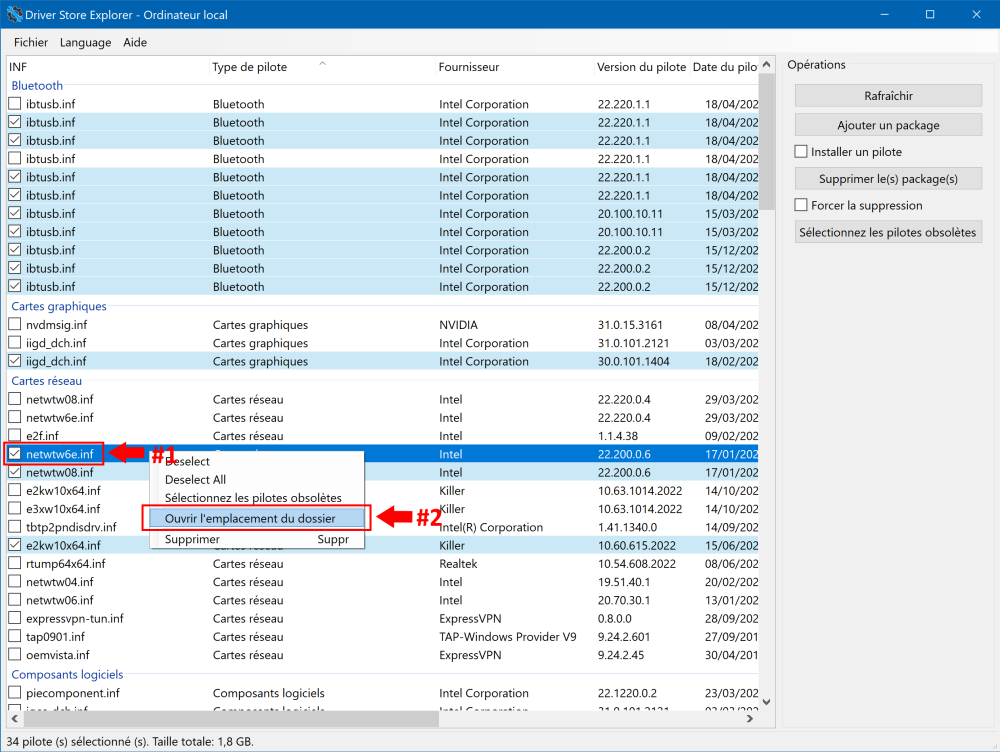Select Deselect All in context menu
1000x752 pixels.
tap(196, 480)
